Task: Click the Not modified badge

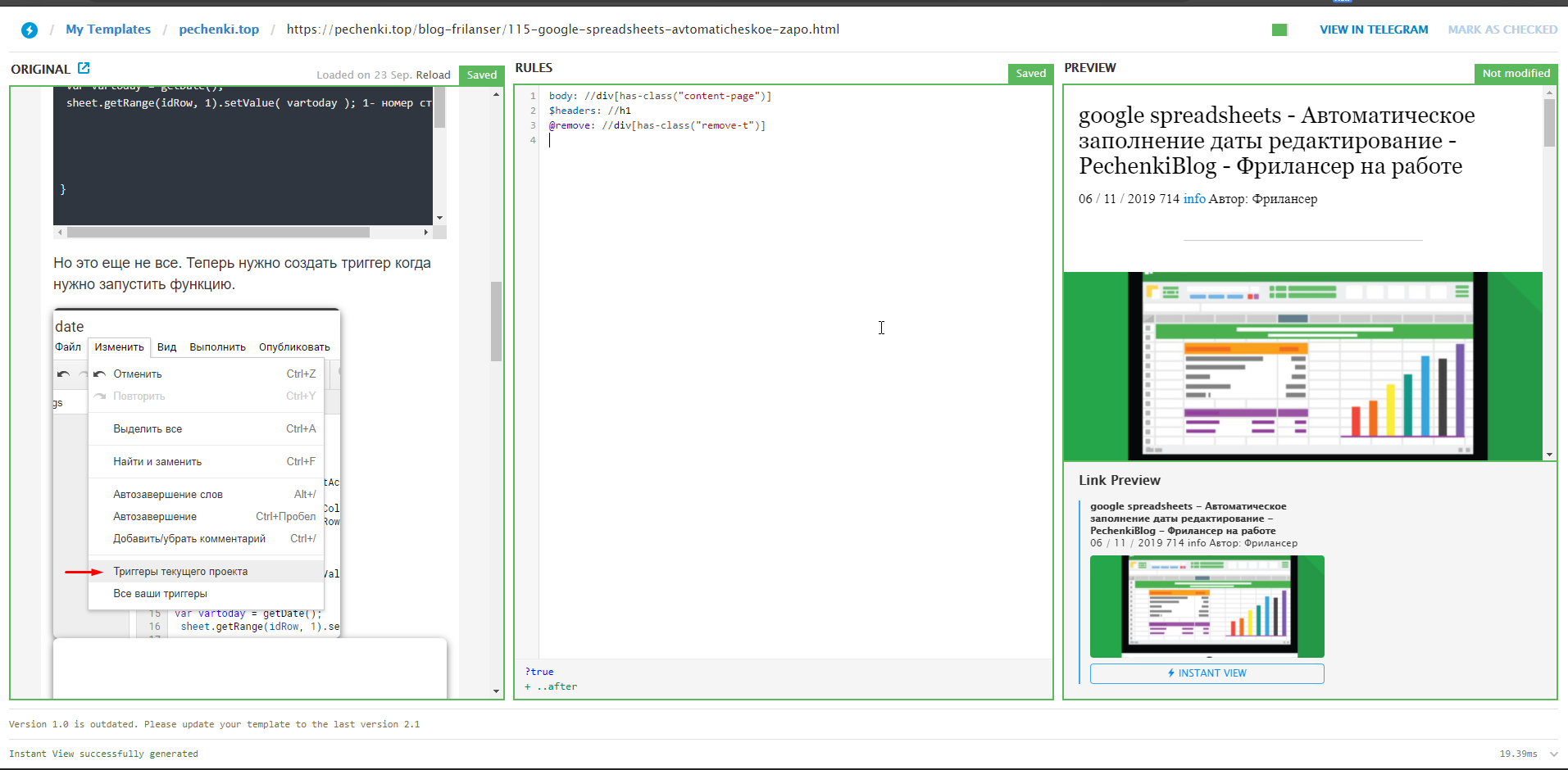Action: pyautogui.click(x=1516, y=74)
